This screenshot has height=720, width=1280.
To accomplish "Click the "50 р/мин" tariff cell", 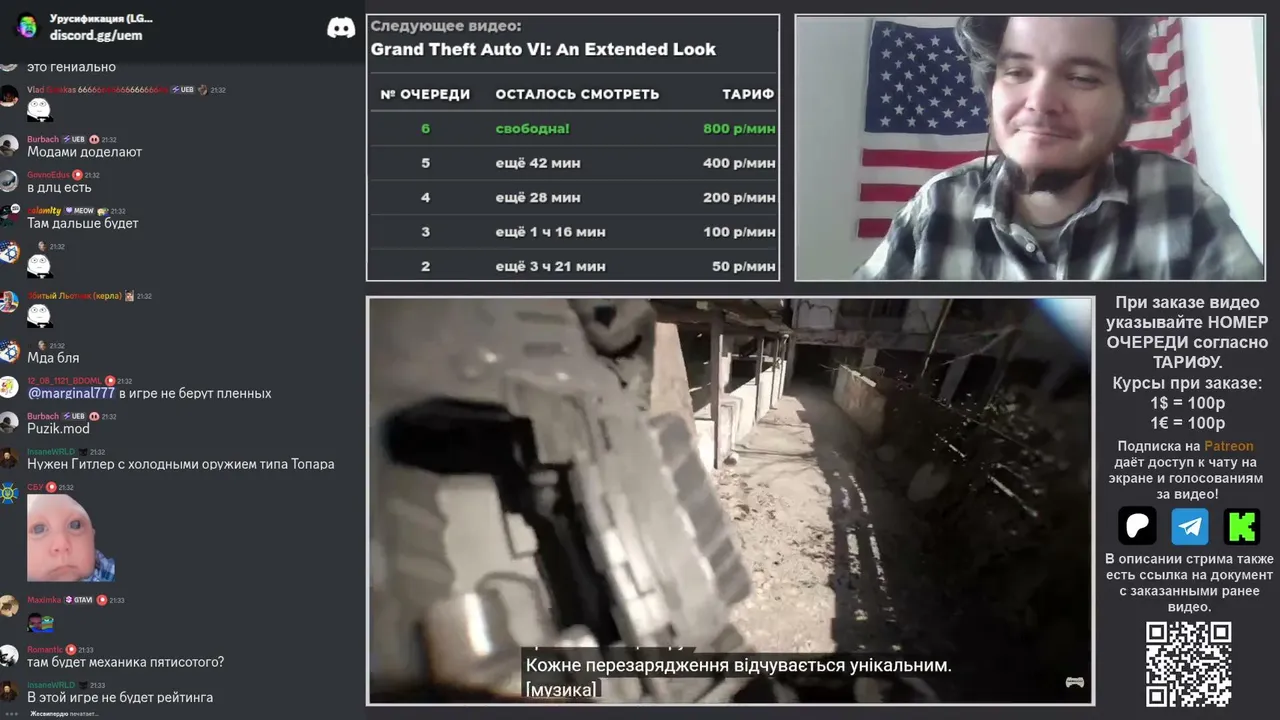I will click(x=743, y=266).
